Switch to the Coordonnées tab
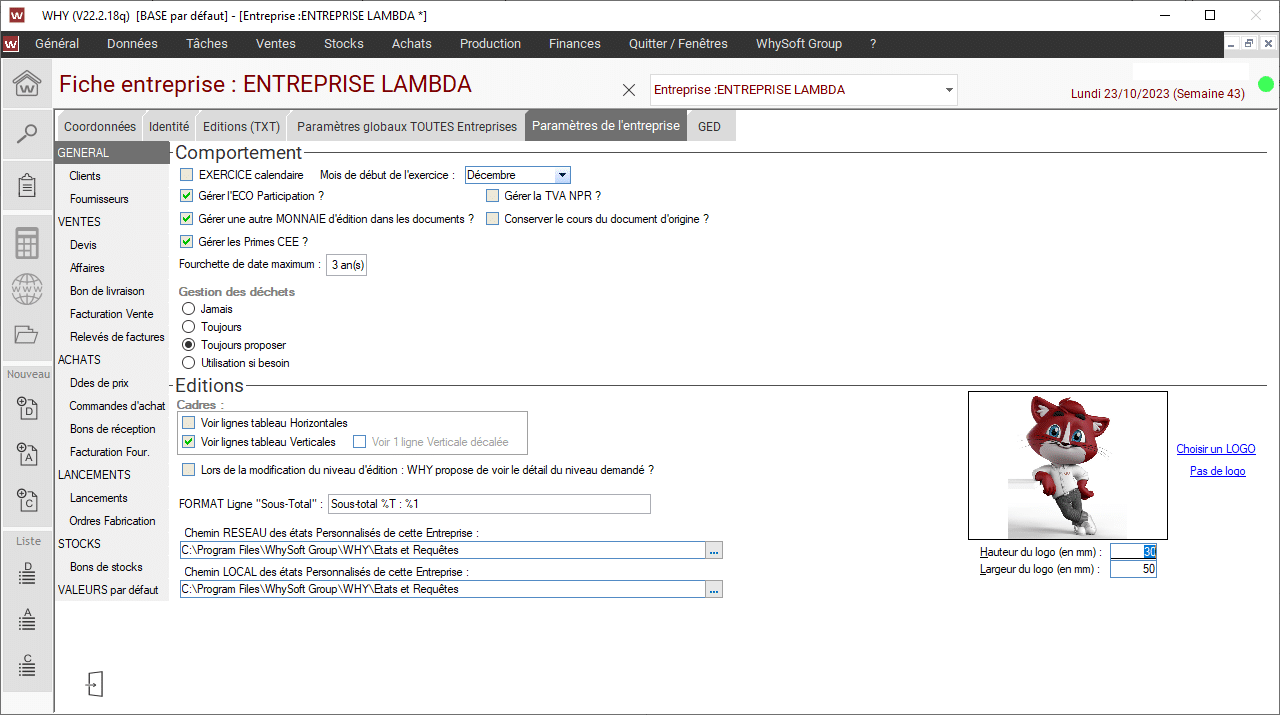 pyautogui.click(x=100, y=127)
